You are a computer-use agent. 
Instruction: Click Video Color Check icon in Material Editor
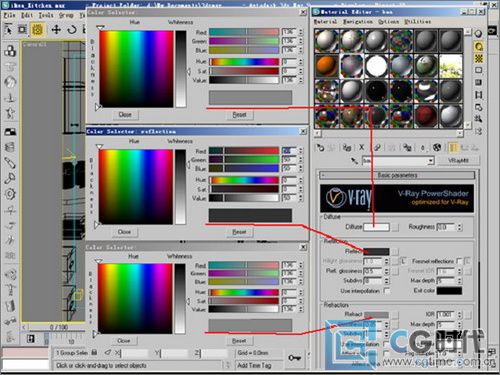pyautogui.click(x=478, y=82)
